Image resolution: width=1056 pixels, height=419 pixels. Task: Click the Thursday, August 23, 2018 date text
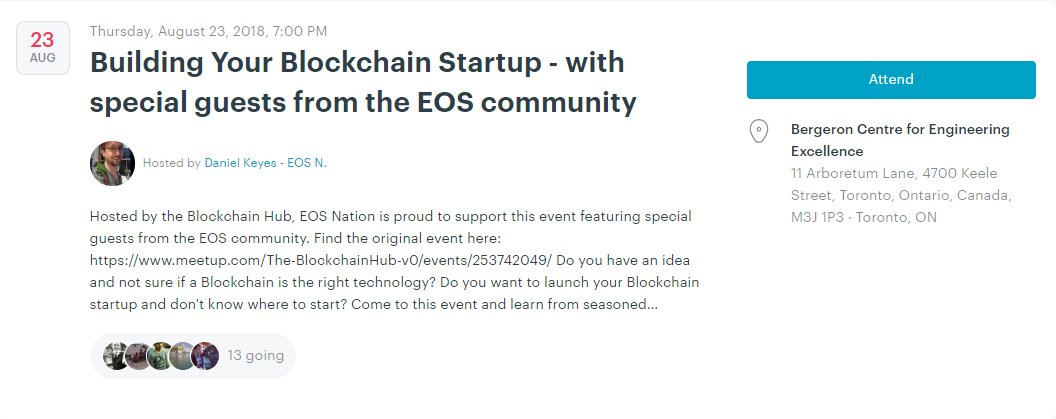[209, 31]
